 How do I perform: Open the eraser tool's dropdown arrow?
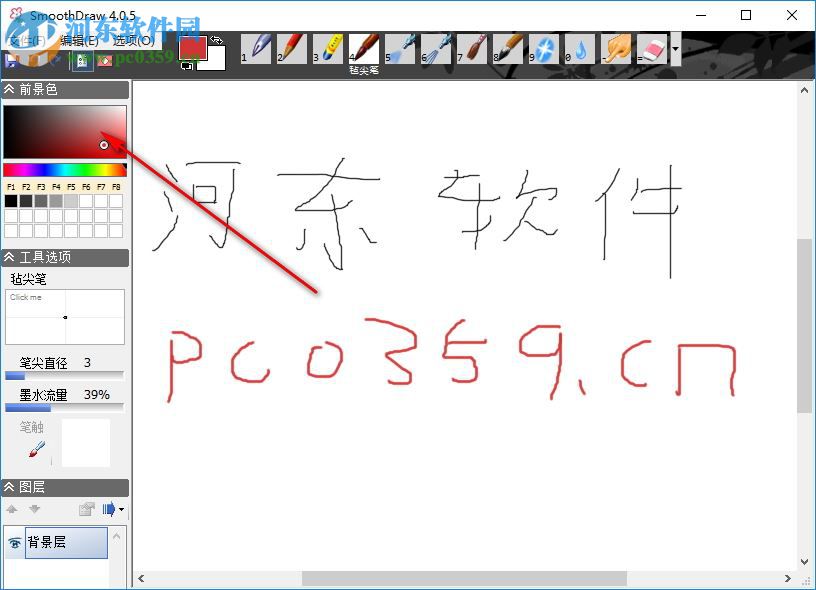[x=676, y=48]
